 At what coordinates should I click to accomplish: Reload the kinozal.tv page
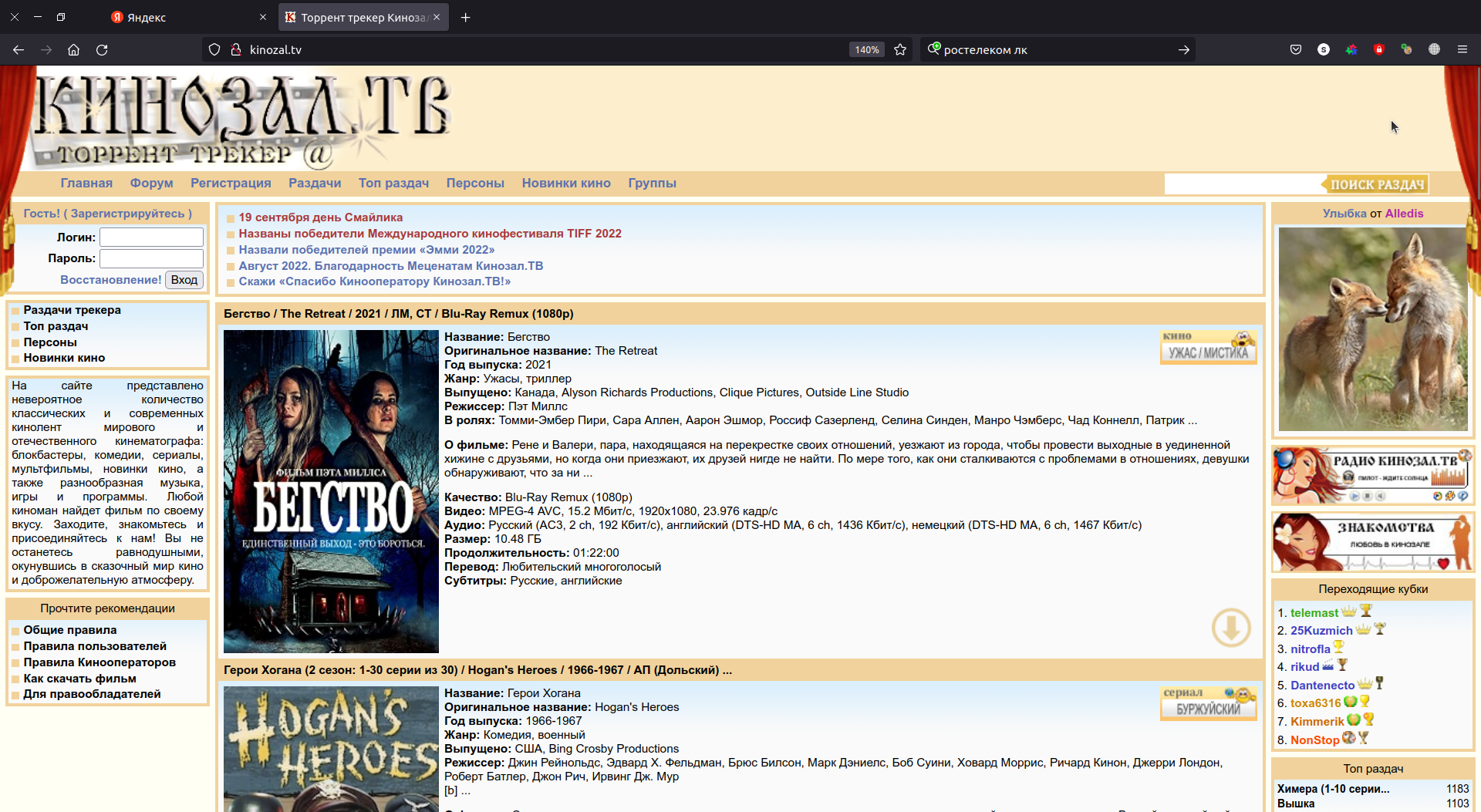(102, 49)
